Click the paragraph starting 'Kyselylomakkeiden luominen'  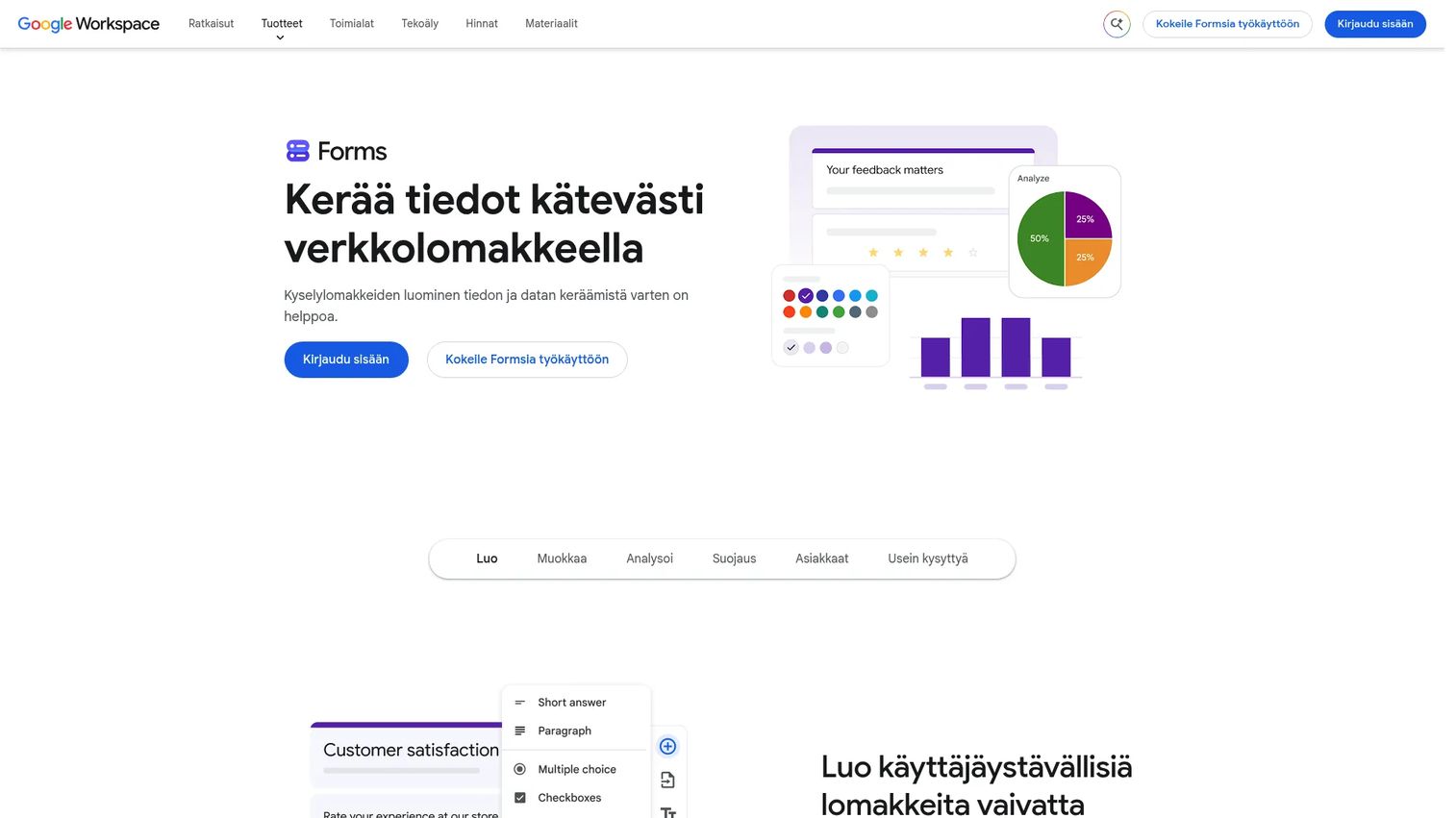486,306
